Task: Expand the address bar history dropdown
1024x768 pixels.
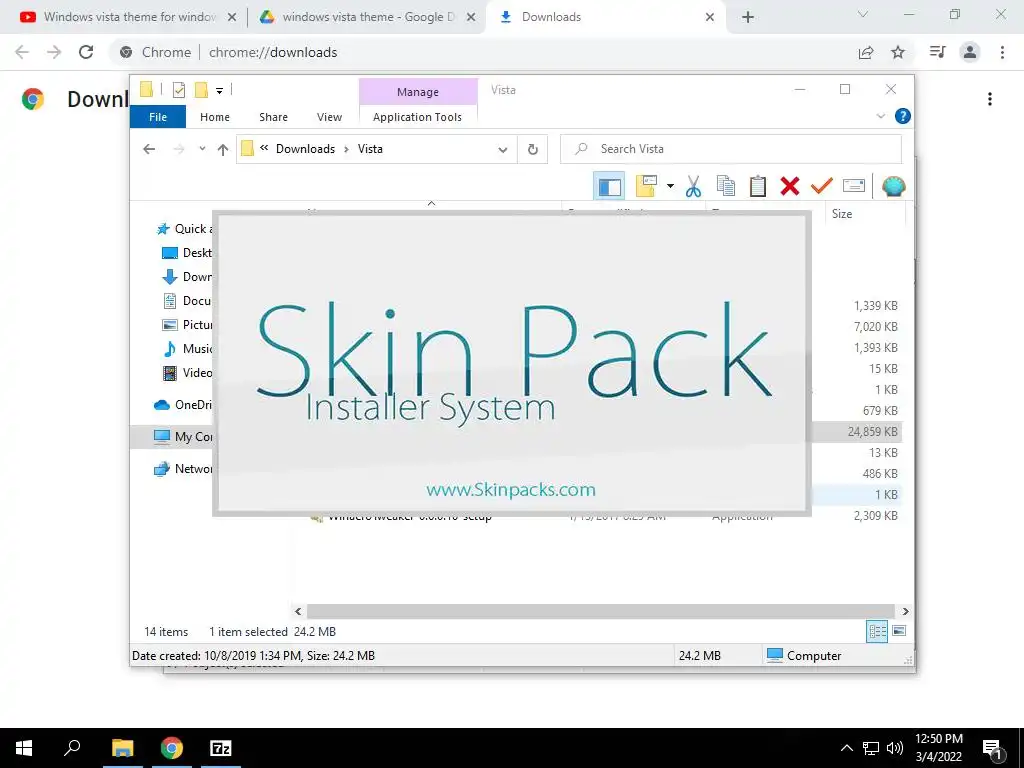Action: (503, 150)
